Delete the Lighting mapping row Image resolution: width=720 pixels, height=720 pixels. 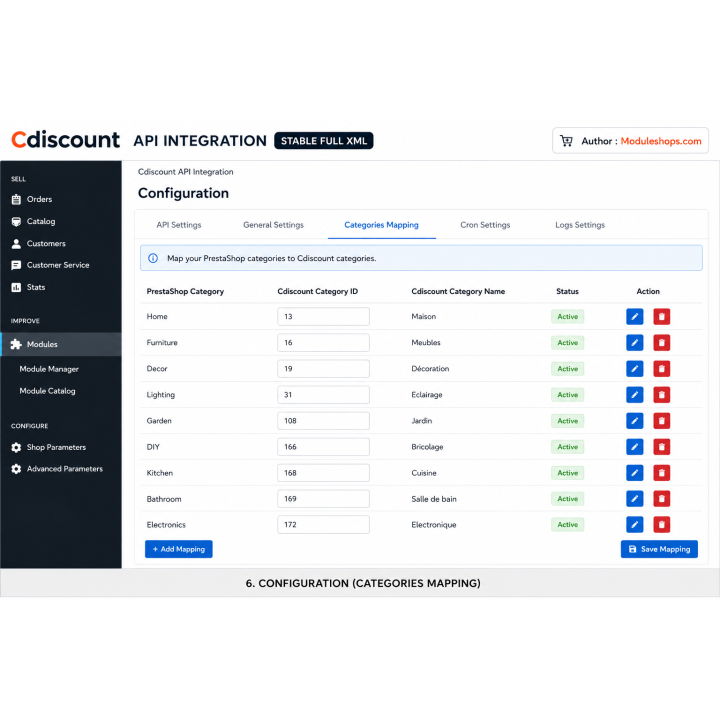click(x=661, y=394)
